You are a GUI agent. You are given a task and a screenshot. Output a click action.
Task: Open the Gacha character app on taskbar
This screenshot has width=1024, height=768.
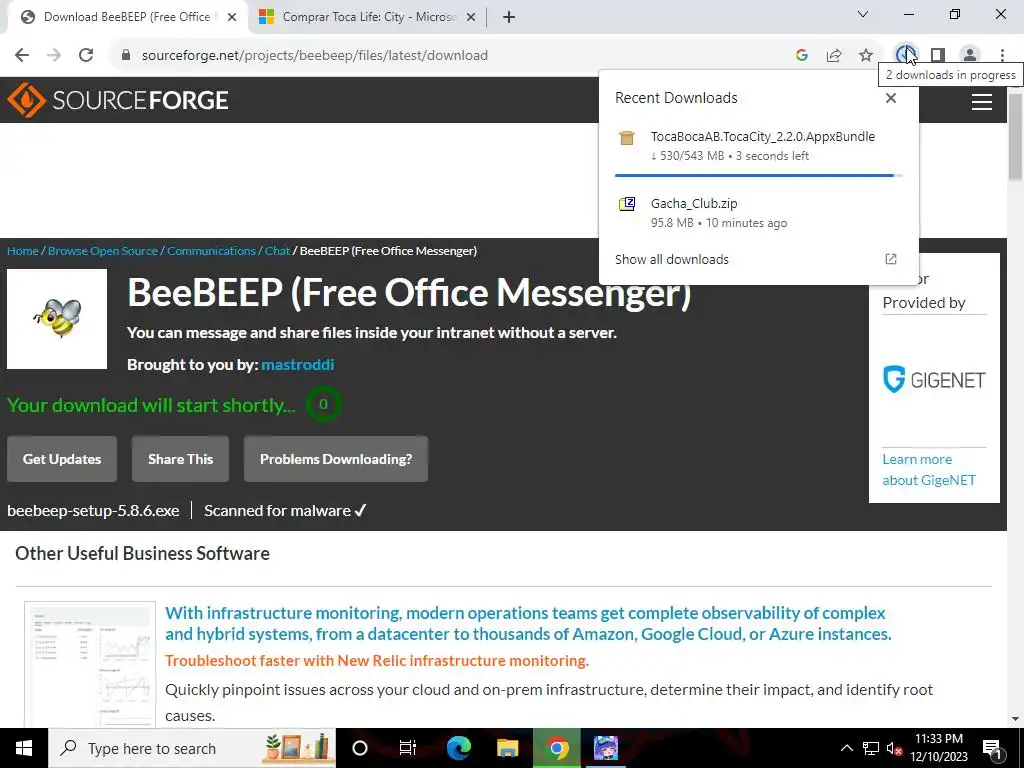click(605, 748)
